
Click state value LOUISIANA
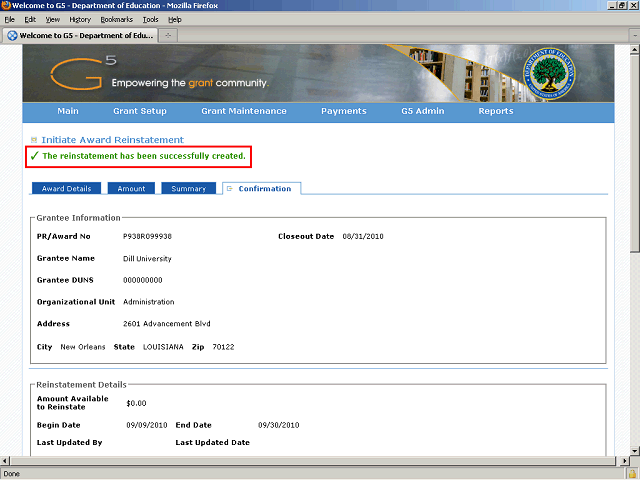(x=163, y=347)
